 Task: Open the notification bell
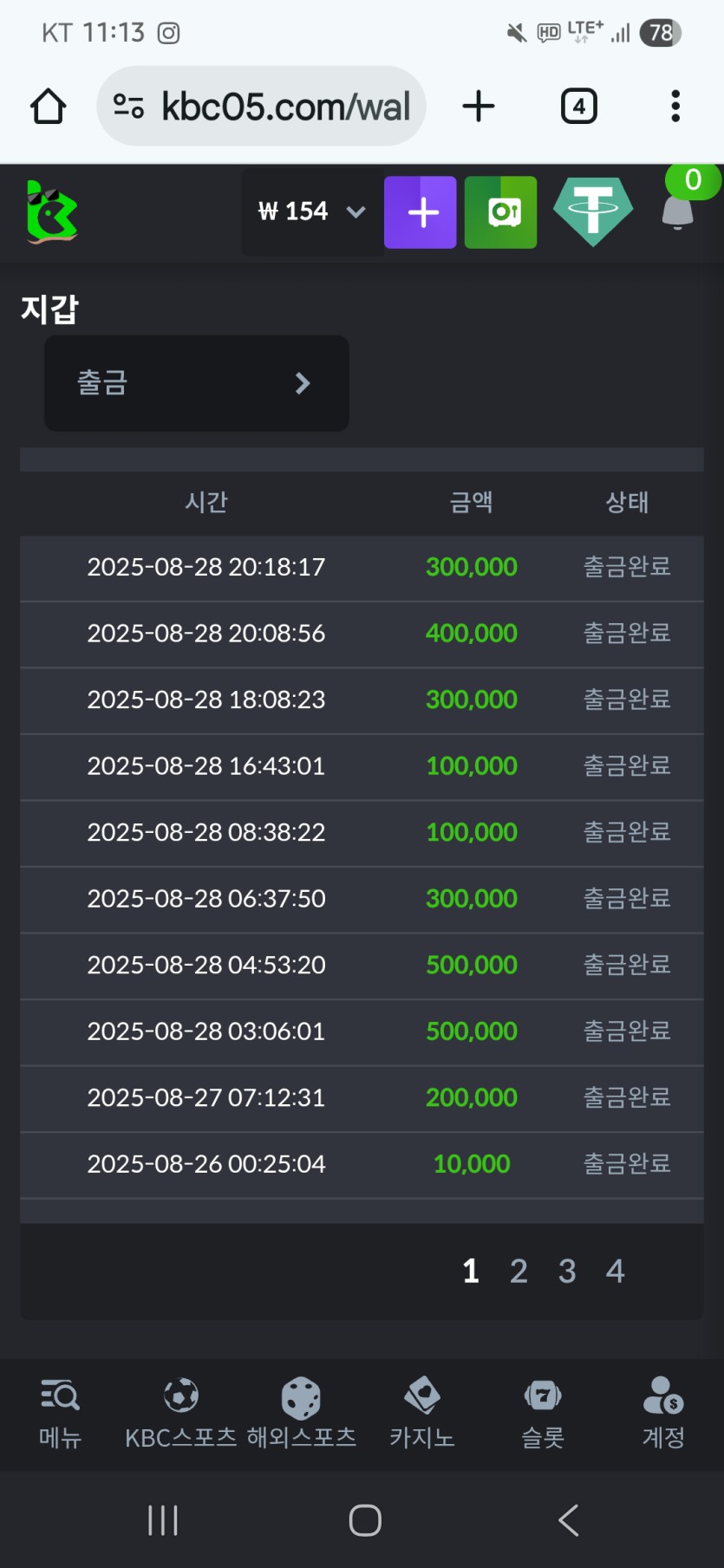[678, 212]
